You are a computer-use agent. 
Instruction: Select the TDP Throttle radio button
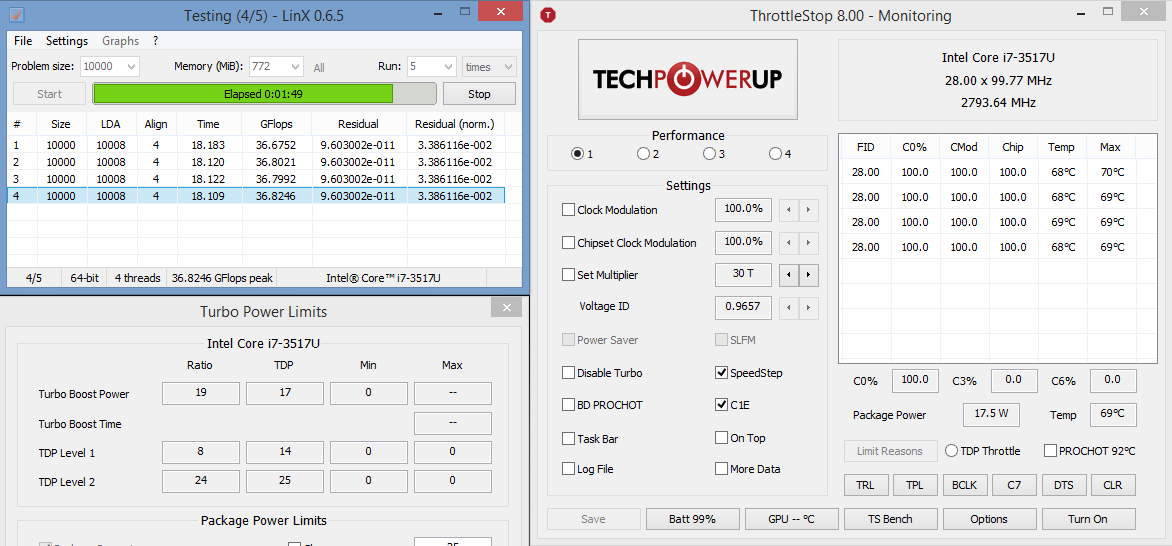952,451
